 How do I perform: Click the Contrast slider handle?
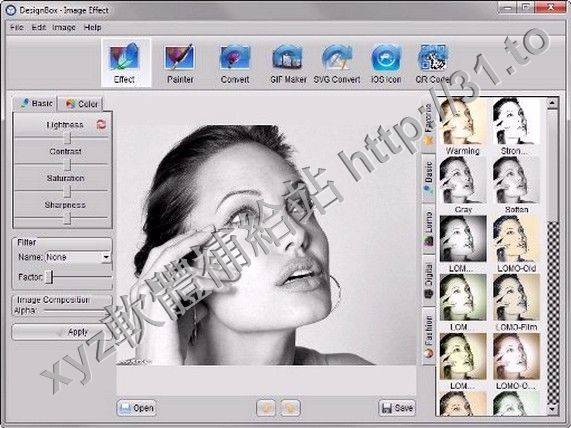point(68,165)
